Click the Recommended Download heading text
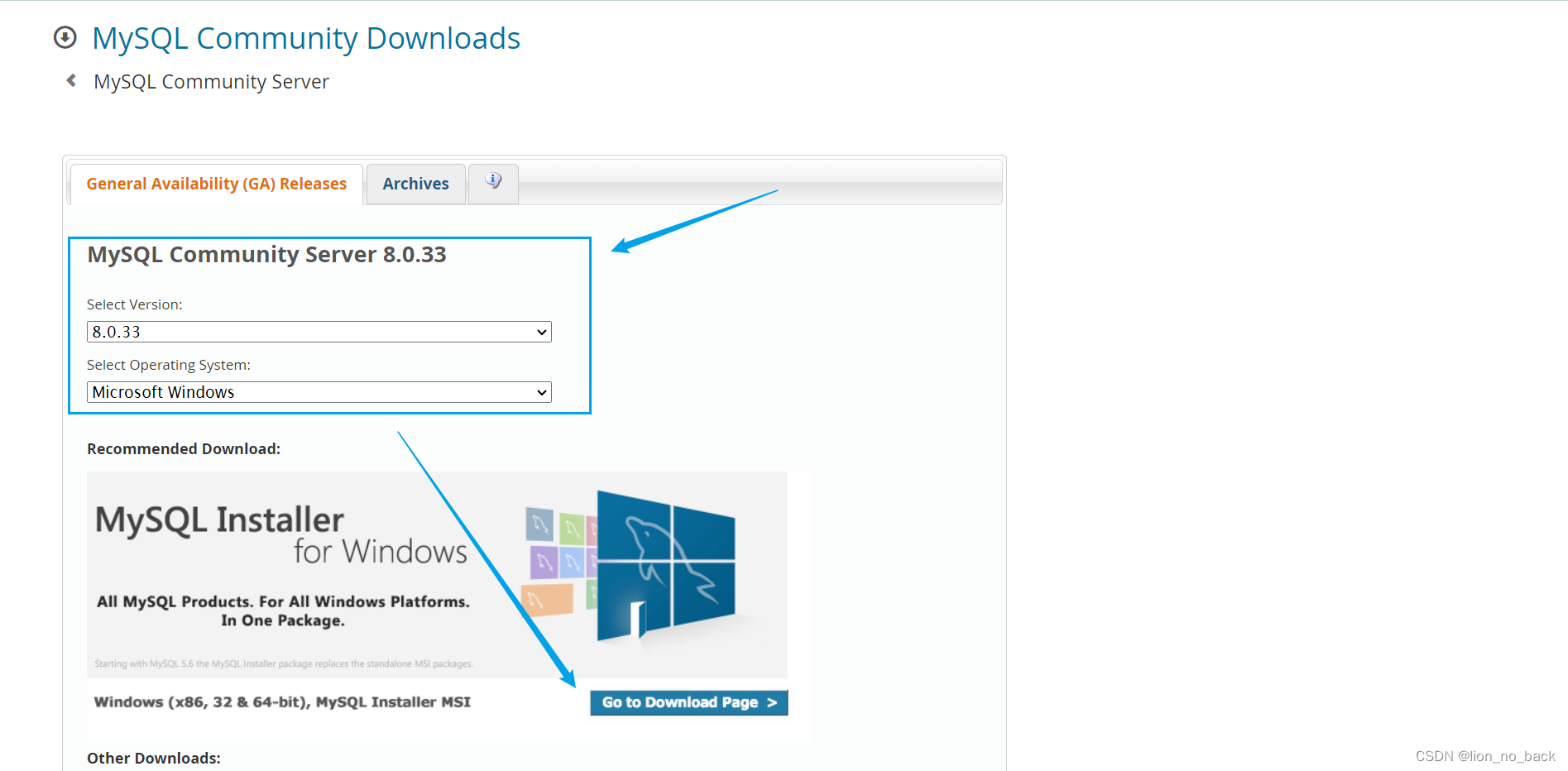The height and width of the screenshot is (771, 1568). click(x=184, y=448)
